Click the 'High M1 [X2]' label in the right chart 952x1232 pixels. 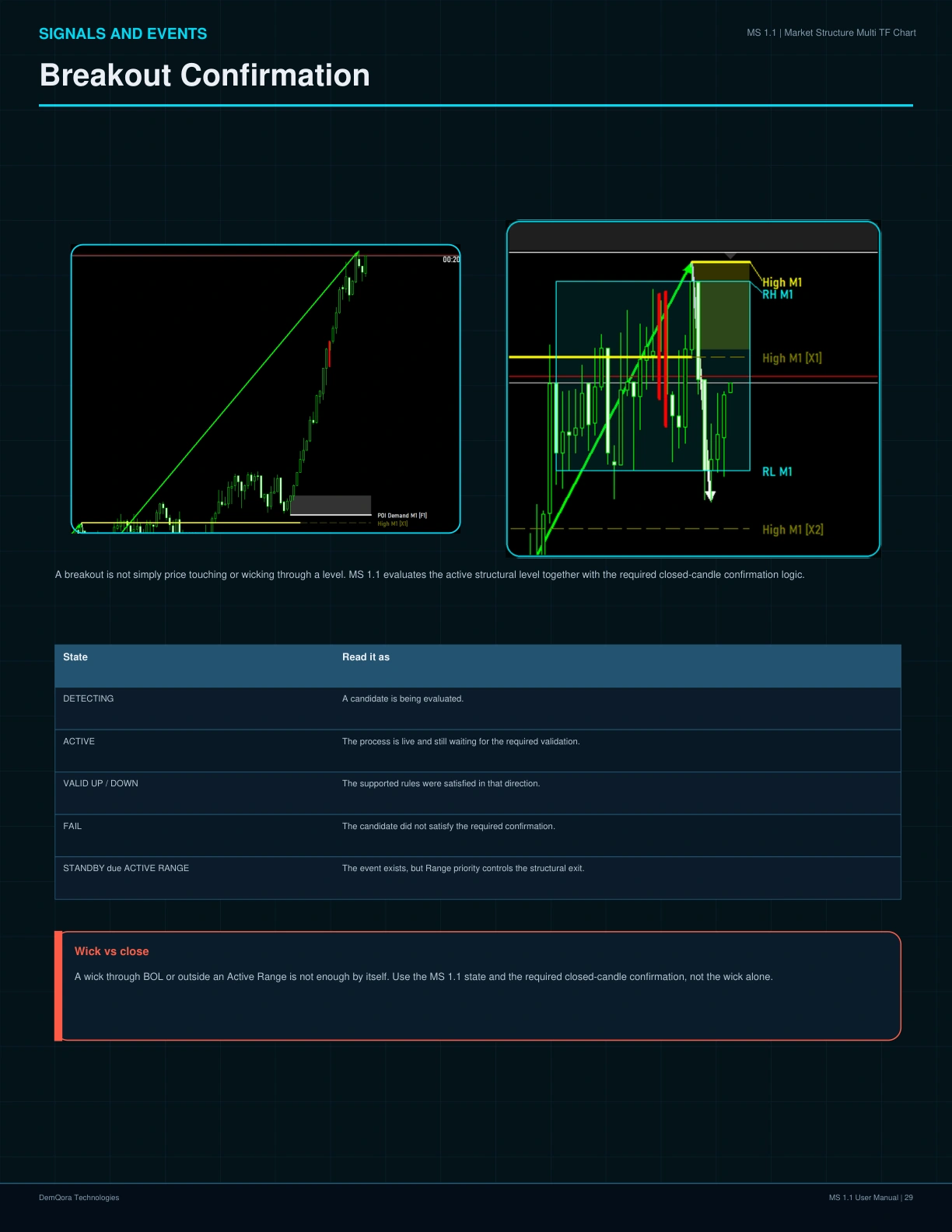point(793,530)
